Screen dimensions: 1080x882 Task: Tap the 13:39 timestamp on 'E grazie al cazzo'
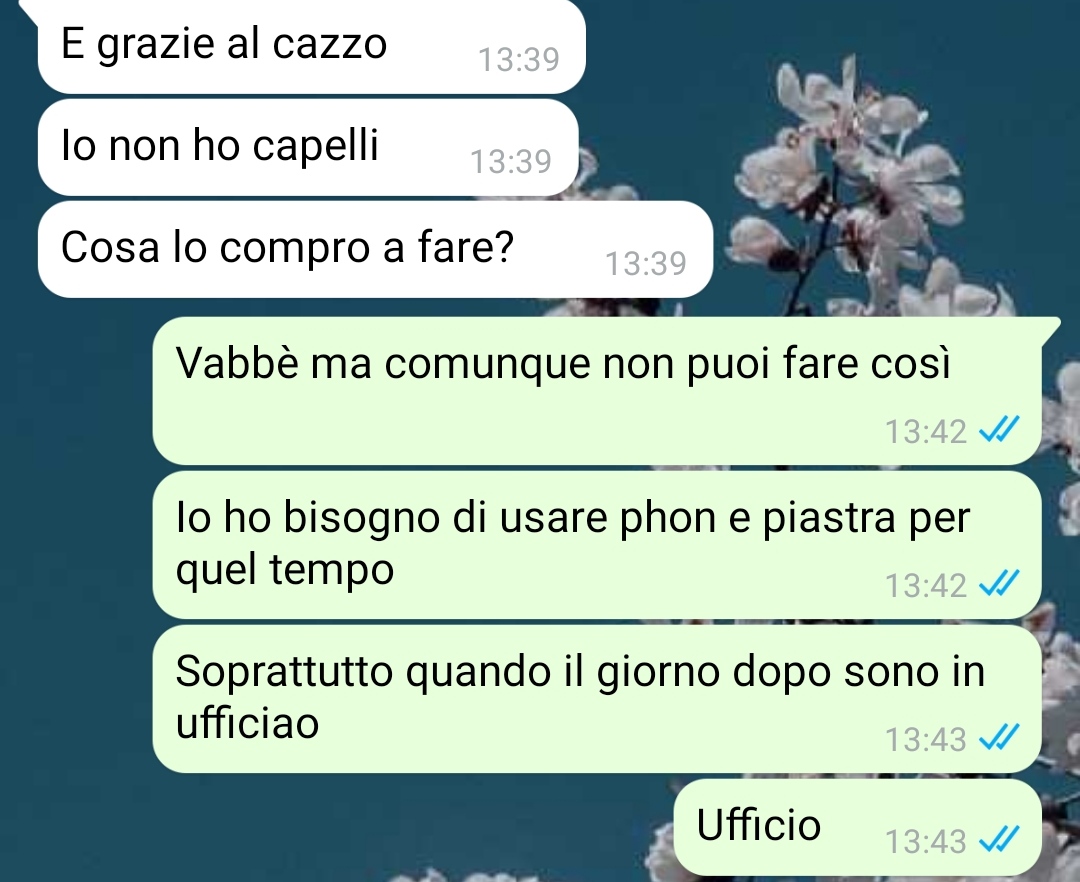(x=519, y=59)
